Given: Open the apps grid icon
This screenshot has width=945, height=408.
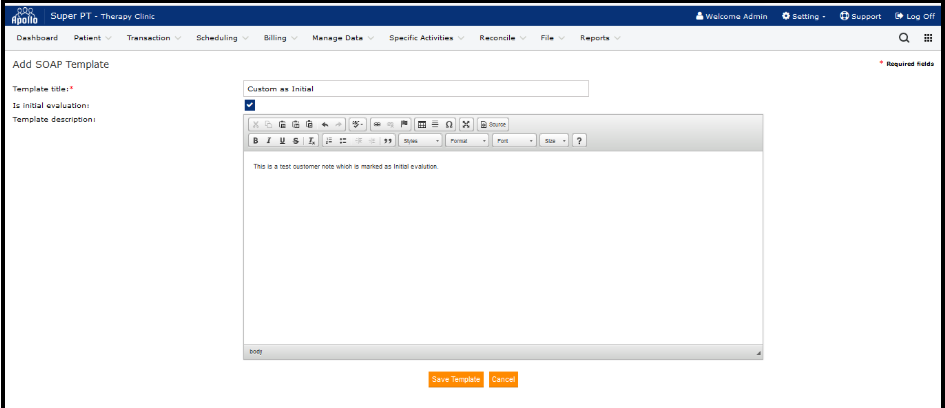Looking at the screenshot, I should click(x=928, y=38).
